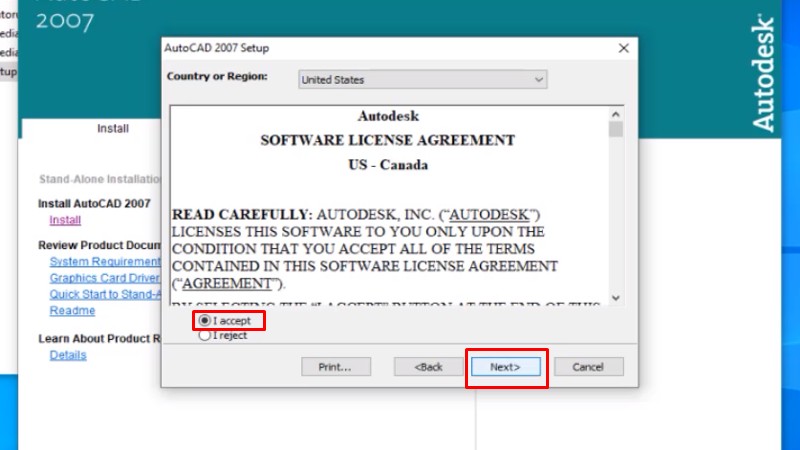The height and width of the screenshot is (450, 800).
Task: Click the license agreement scrollbar thumb
Action: point(615,130)
